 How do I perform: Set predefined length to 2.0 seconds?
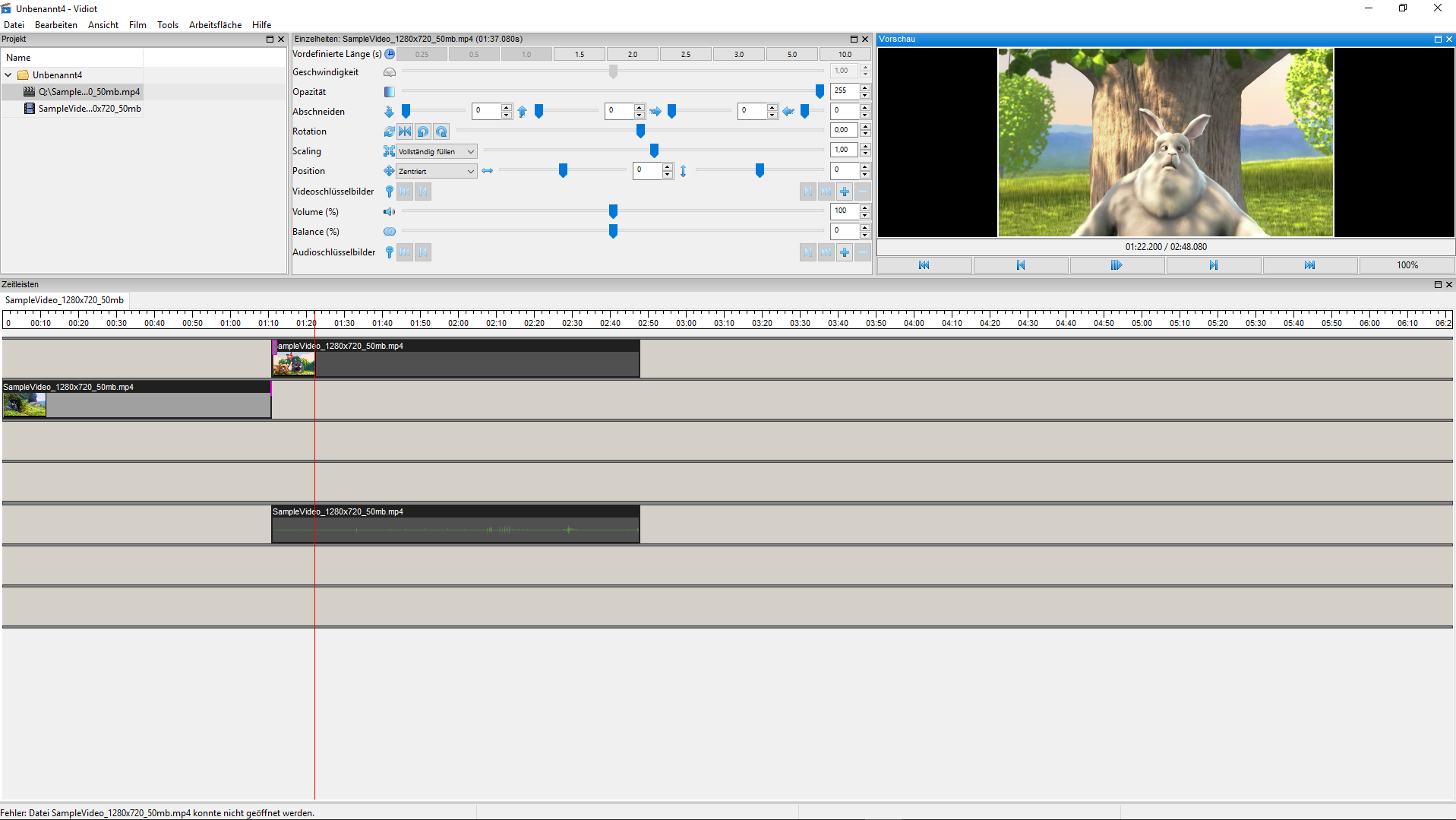[x=632, y=55]
